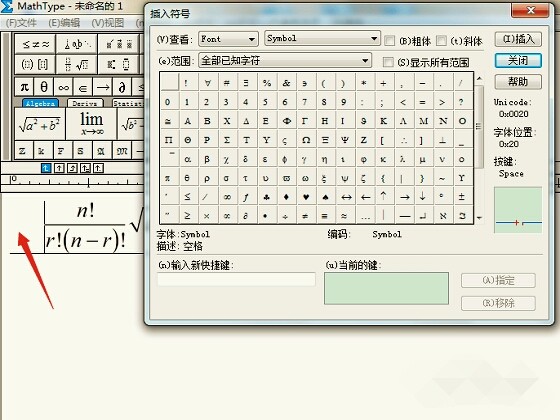Viewport: 560px width, 420px height.
Task: Enable the italic (斜体) checkbox
Action: 441,41
